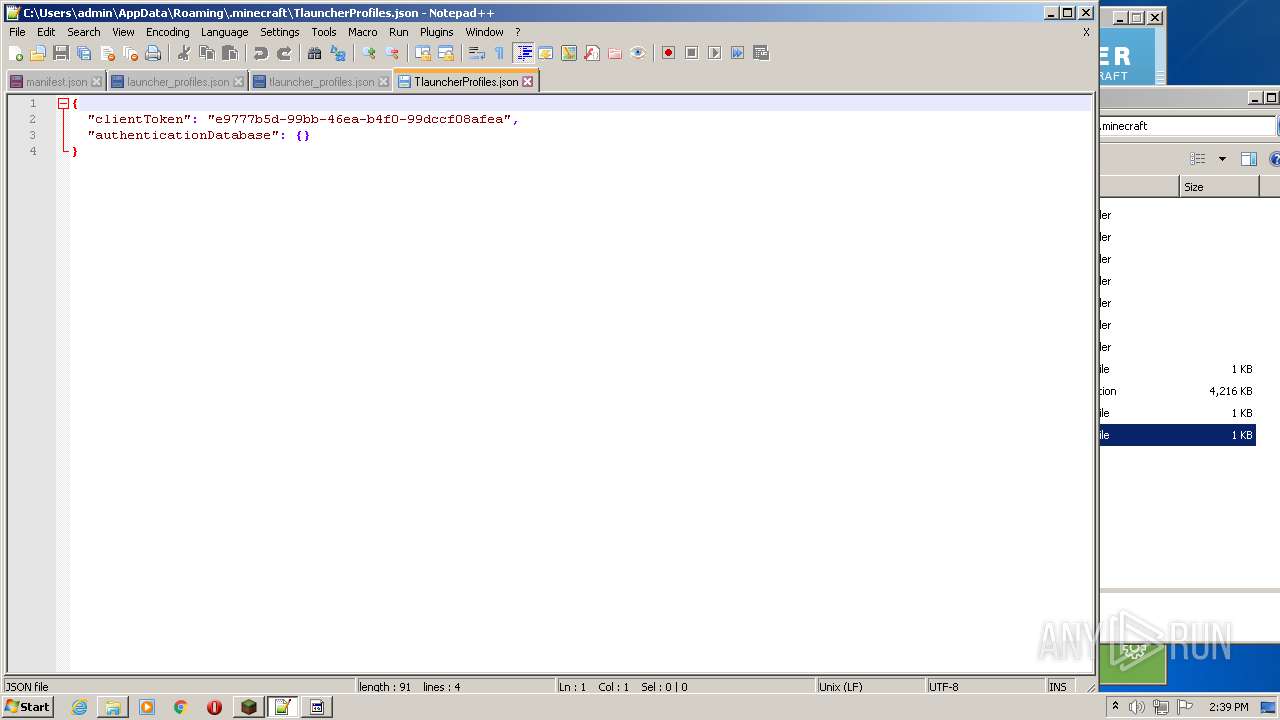
Task: Click the Save toolbar icon
Action: coord(61,53)
